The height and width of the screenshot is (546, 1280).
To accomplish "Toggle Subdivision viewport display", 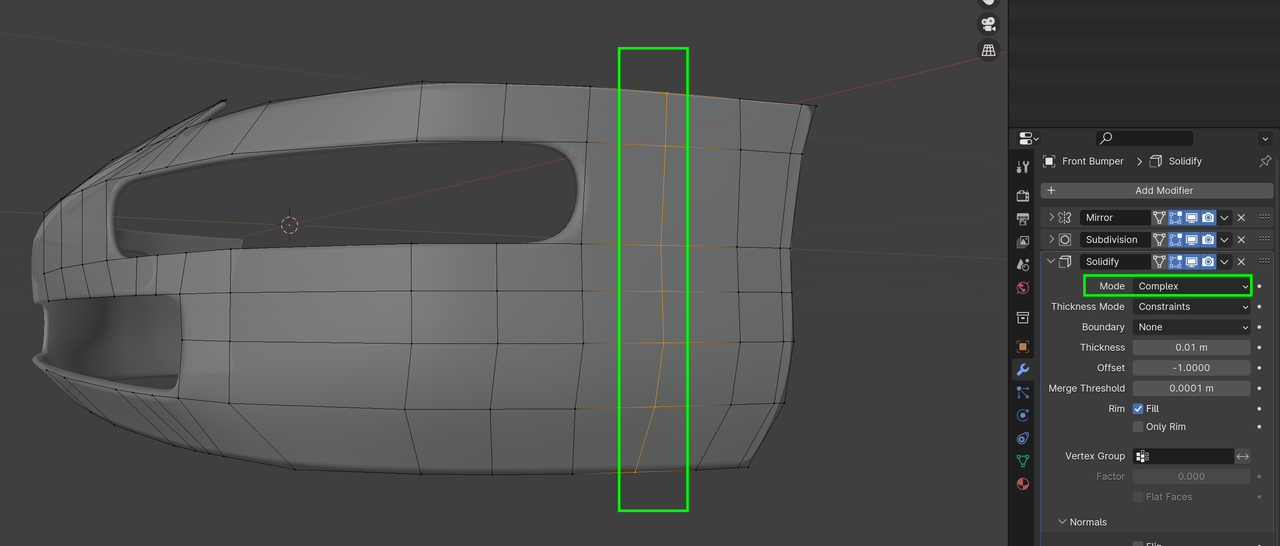I will coord(1192,240).
